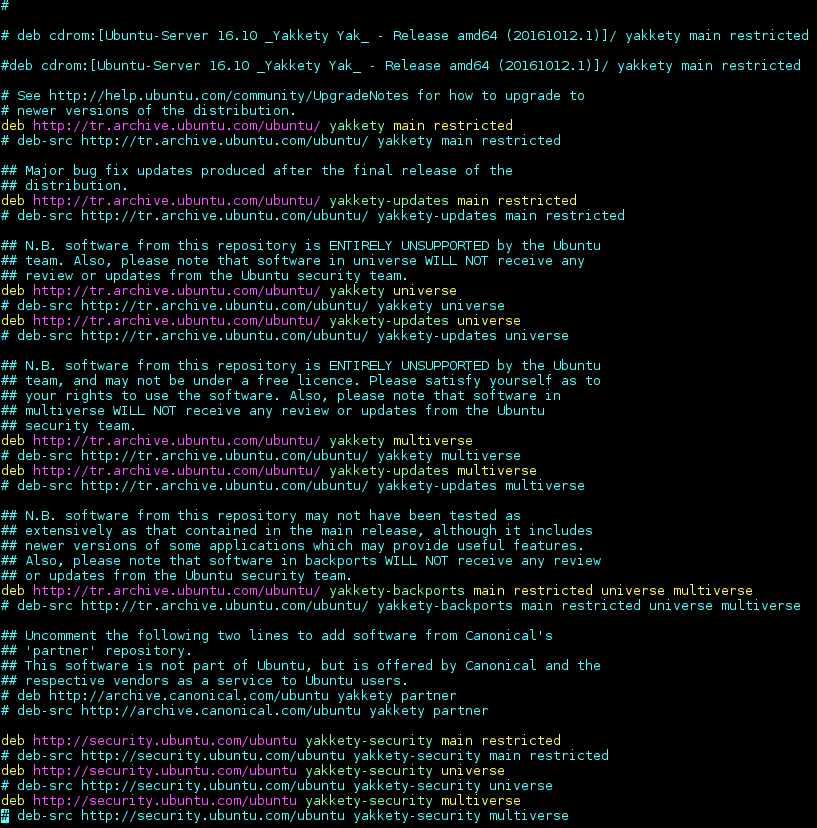
Task: Click the active deb 'yakkety-updates main restricted' line
Action: pos(289,201)
